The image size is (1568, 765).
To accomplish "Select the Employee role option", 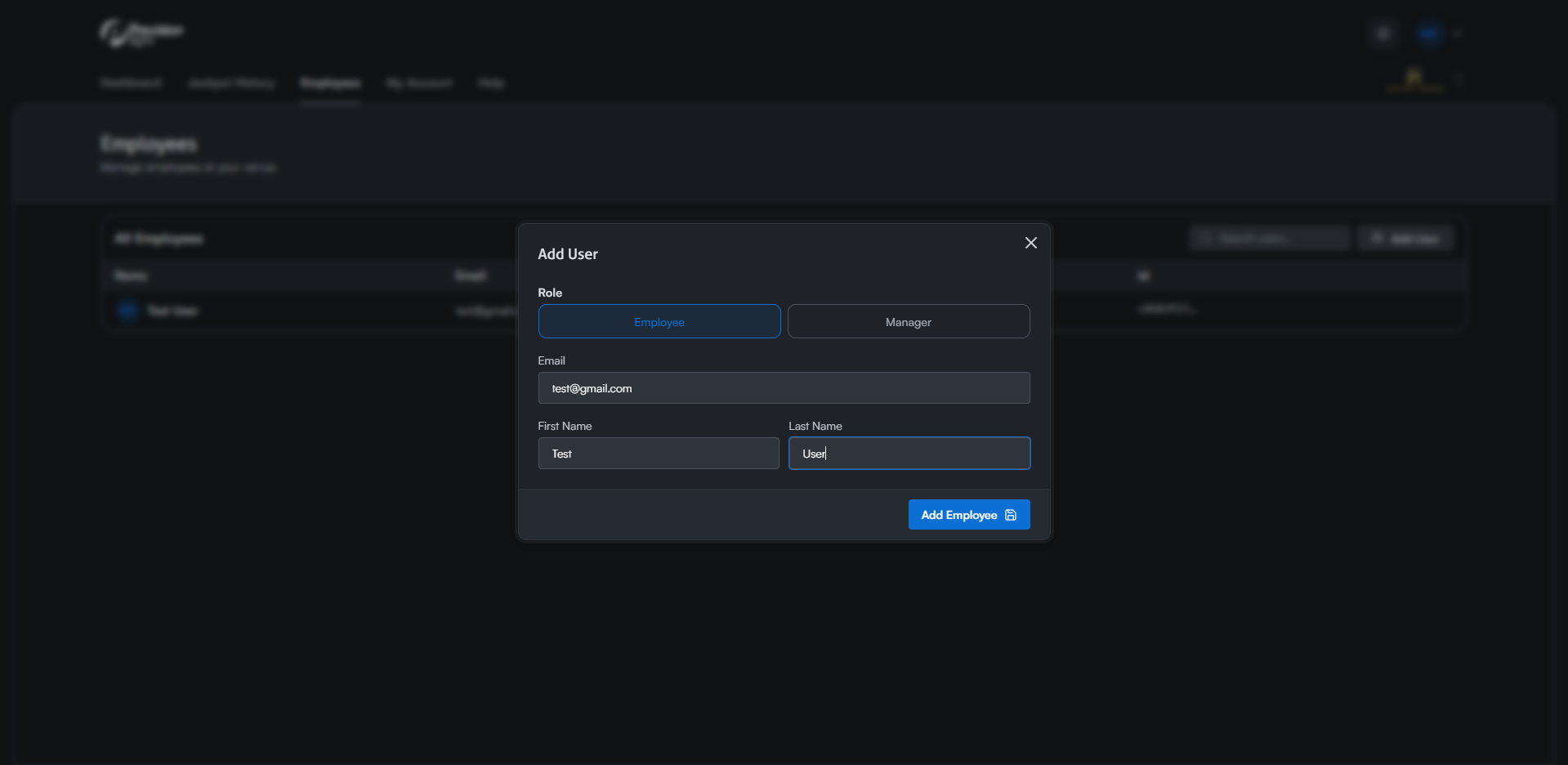I will click(659, 321).
